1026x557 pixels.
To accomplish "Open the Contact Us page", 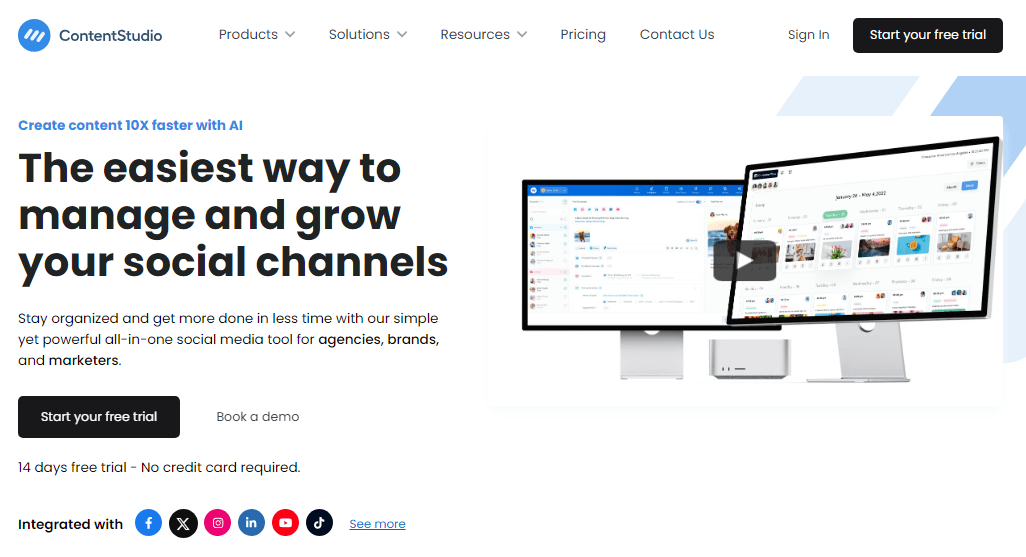I will point(677,35).
